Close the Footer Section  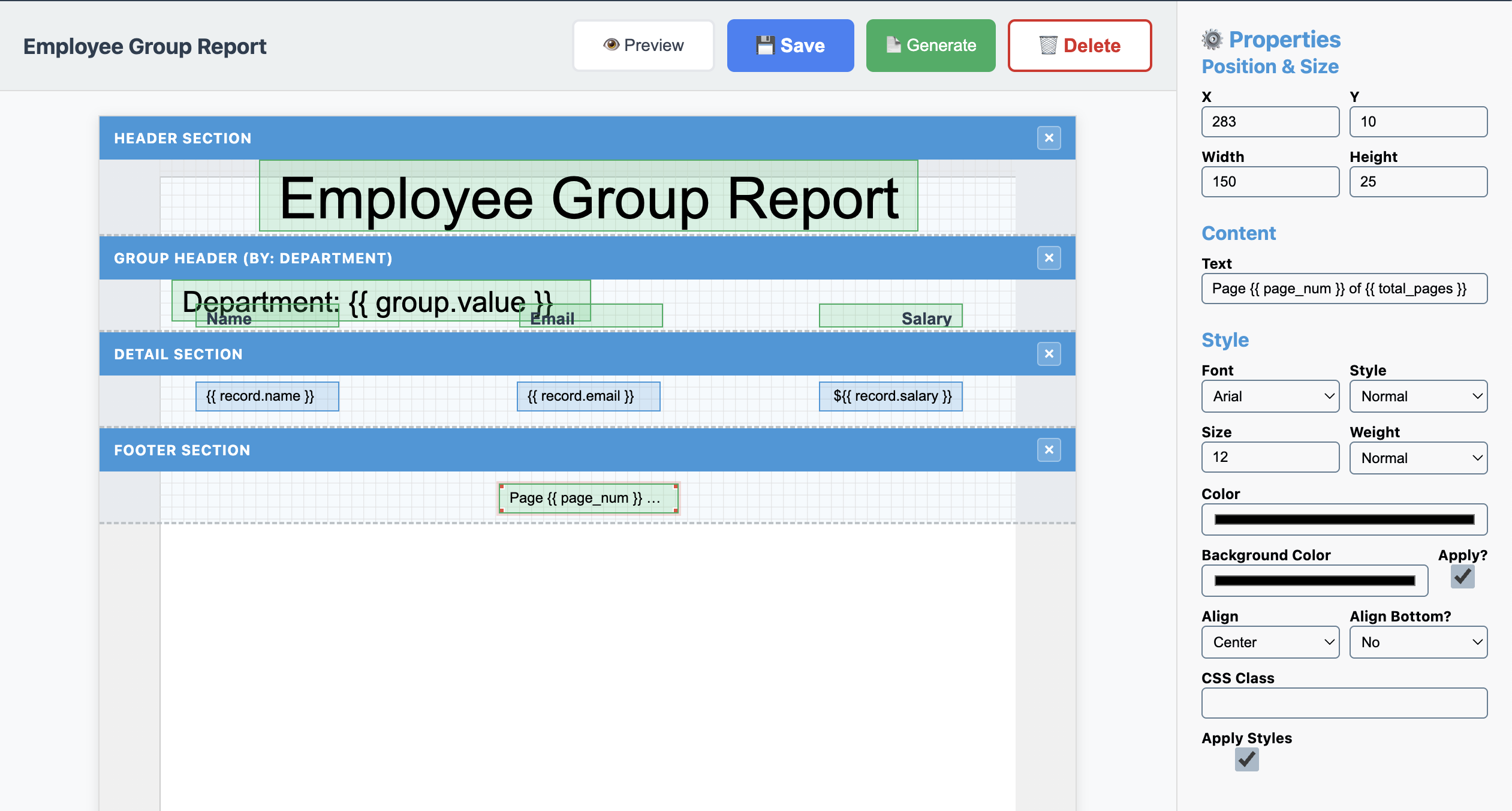point(1049,449)
